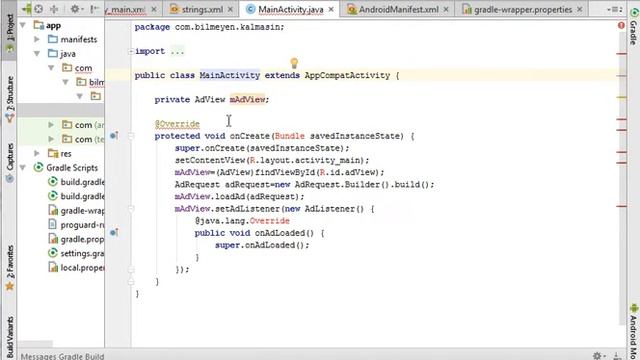This screenshot has height=360, width=640.
Task: Close the gradle-wrapper.properties tab
Action: point(580,9)
